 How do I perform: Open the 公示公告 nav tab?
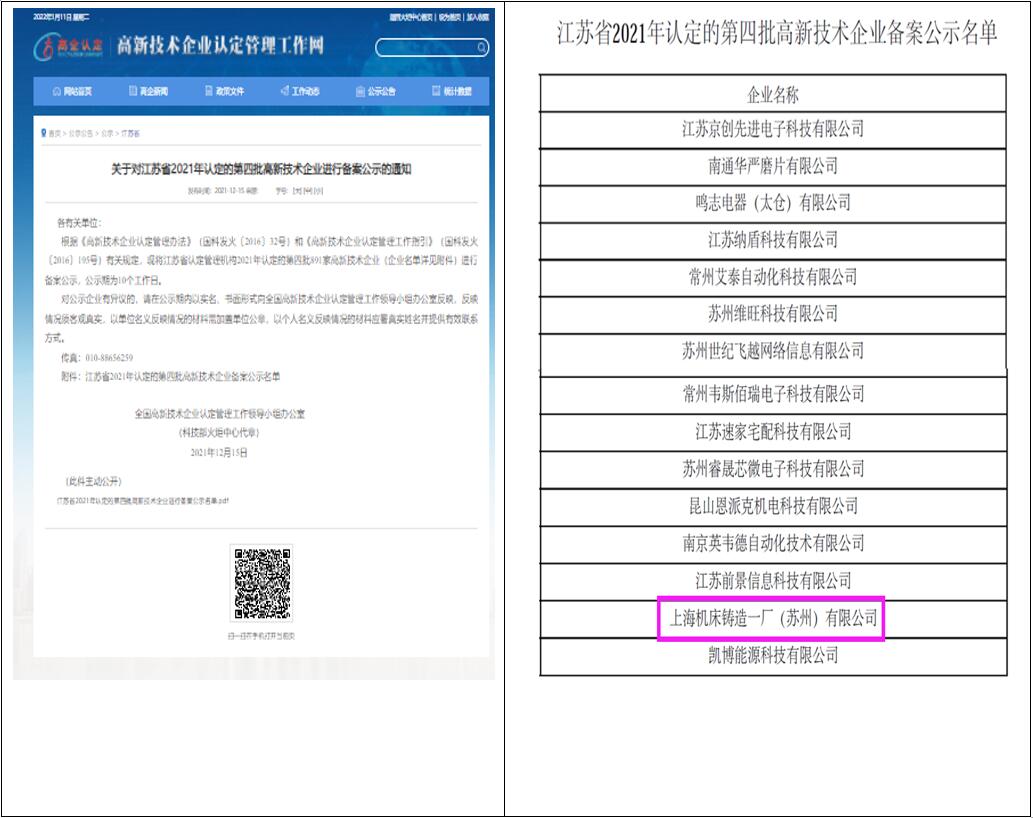pyautogui.click(x=376, y=91)
